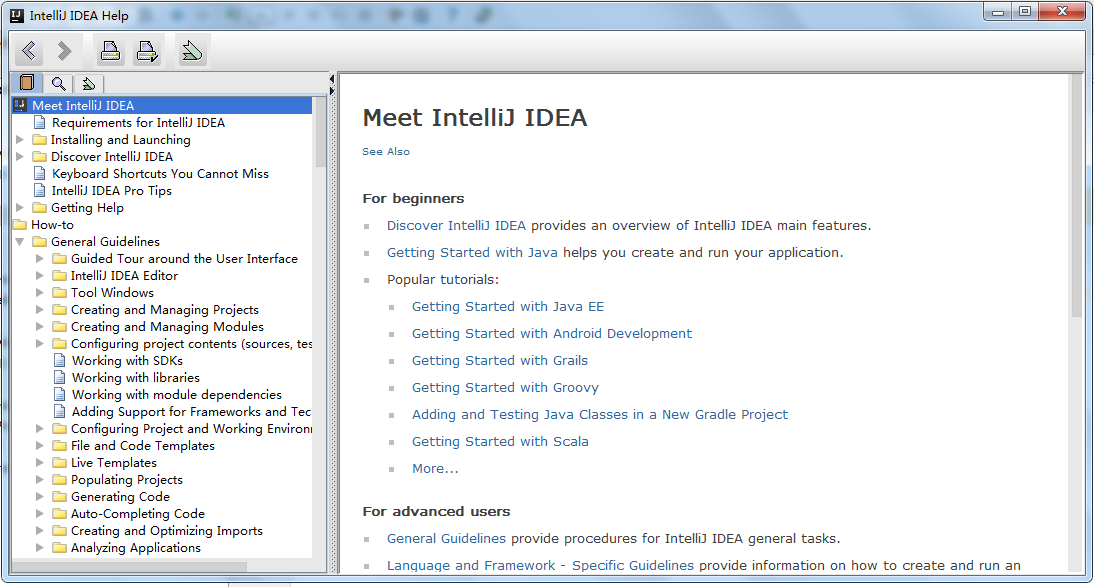Viewport: 1094px width, 587px height.
Task: Go back to the previous help page
Action: point(29,50)
